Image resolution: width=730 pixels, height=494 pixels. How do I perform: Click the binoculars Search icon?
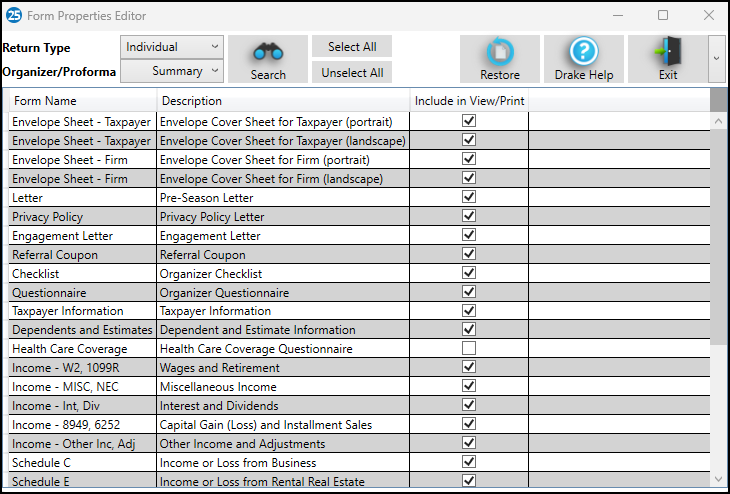(x=267, y=52)
